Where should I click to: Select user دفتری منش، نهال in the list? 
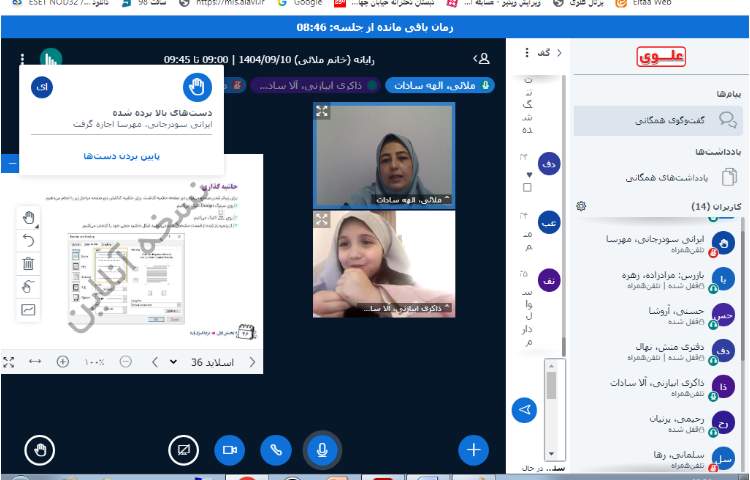click(x=660, y=351)
